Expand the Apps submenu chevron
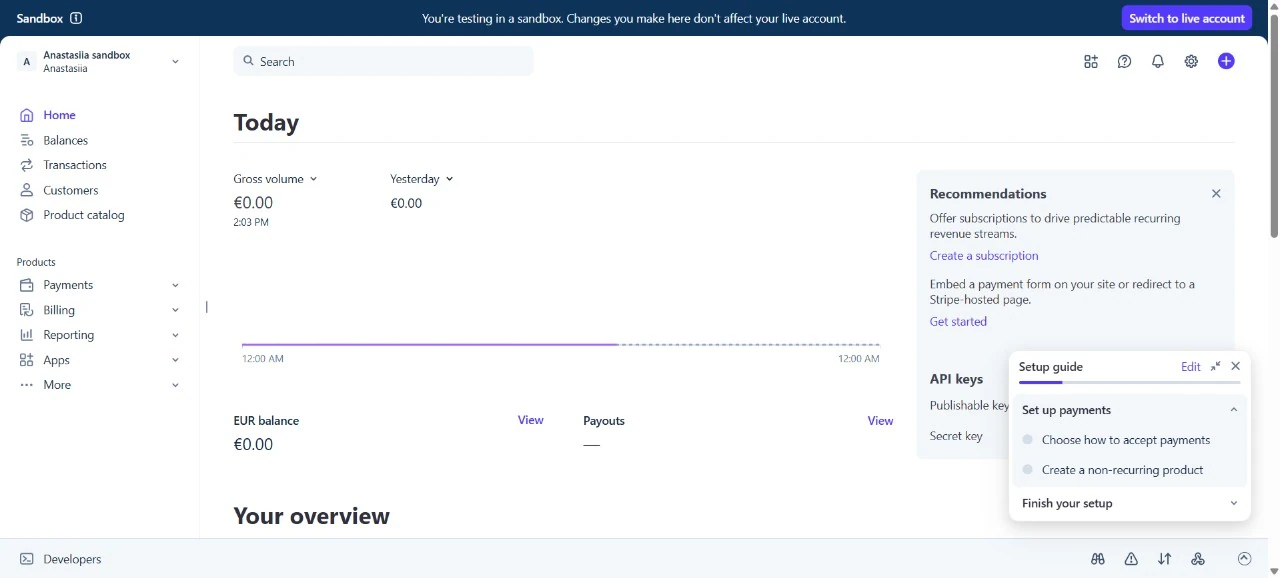 coord(175,360)
